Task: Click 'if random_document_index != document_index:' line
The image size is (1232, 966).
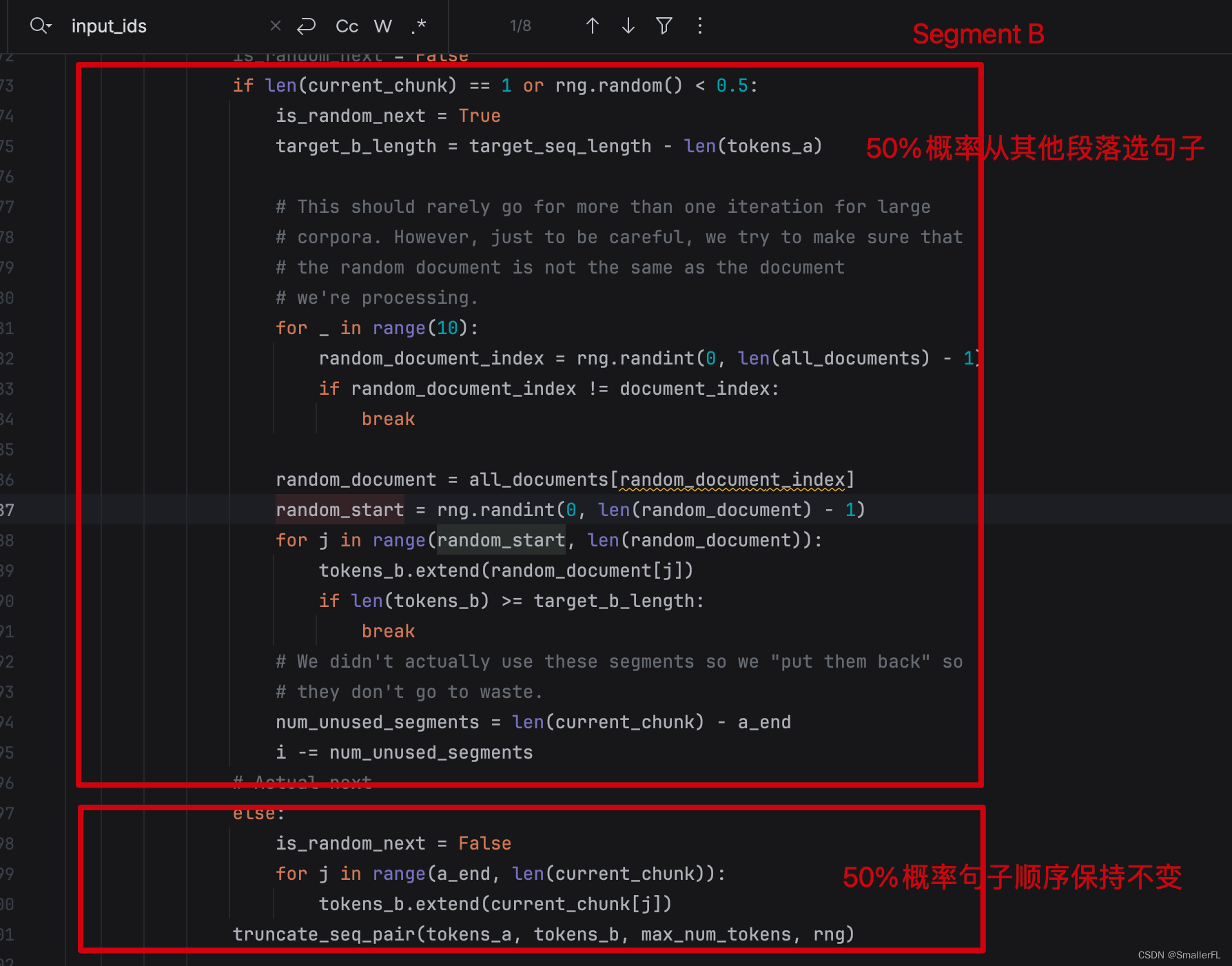Action: point(549,389)
